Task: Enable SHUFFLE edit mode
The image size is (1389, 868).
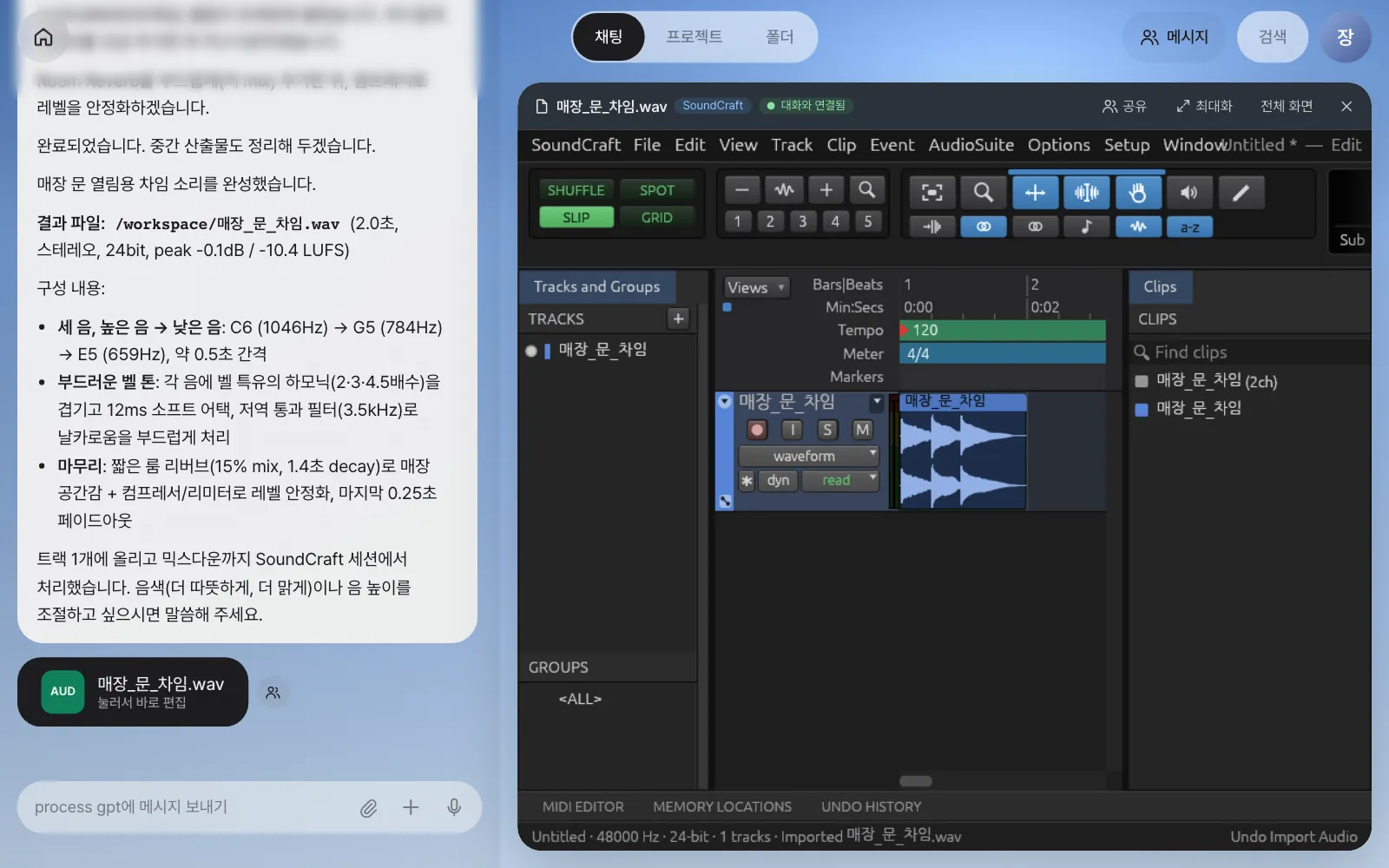Action: tap(576, 190)
